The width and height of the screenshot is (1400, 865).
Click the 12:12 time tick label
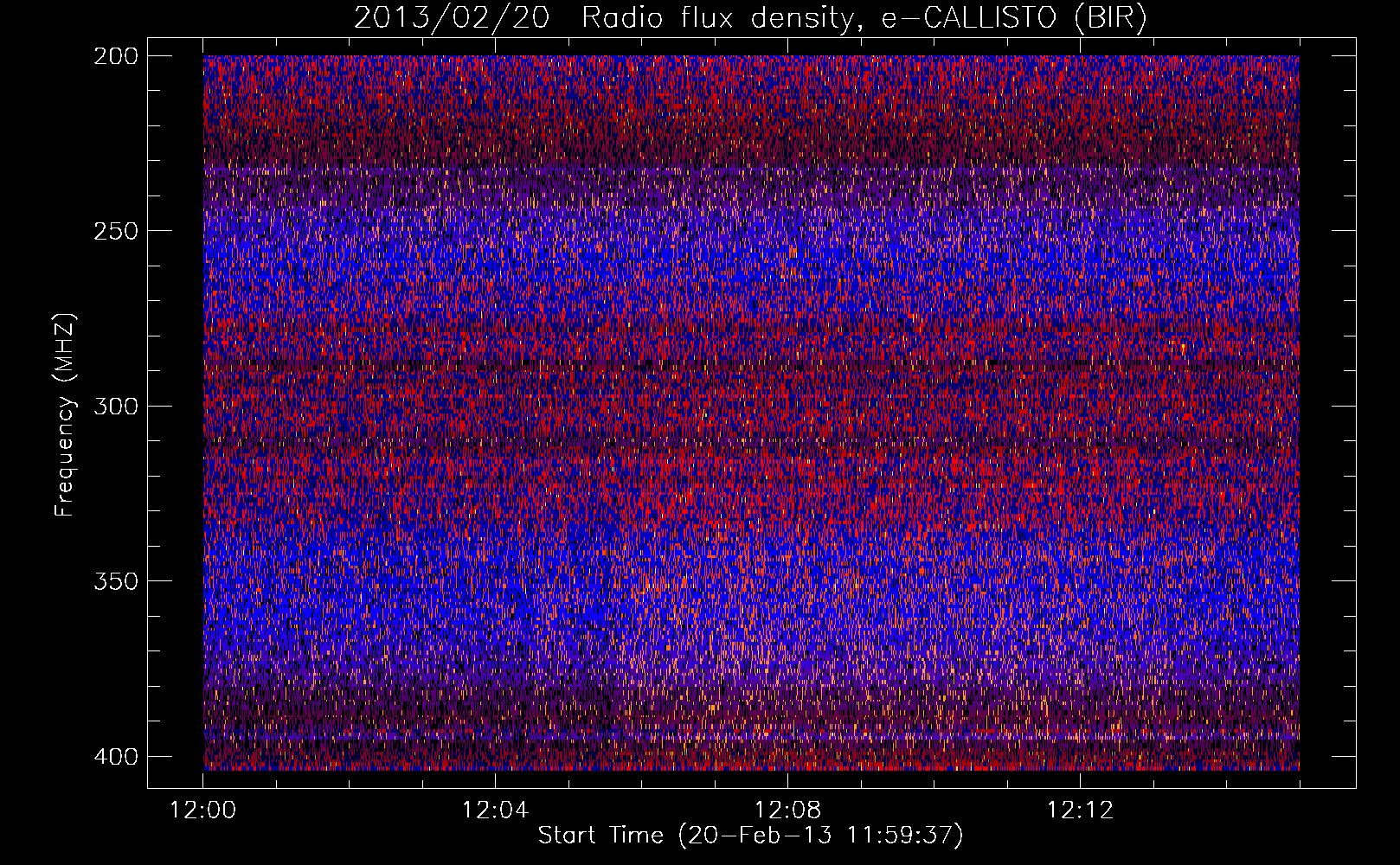pyautogui.click(x=1080, y=811)
